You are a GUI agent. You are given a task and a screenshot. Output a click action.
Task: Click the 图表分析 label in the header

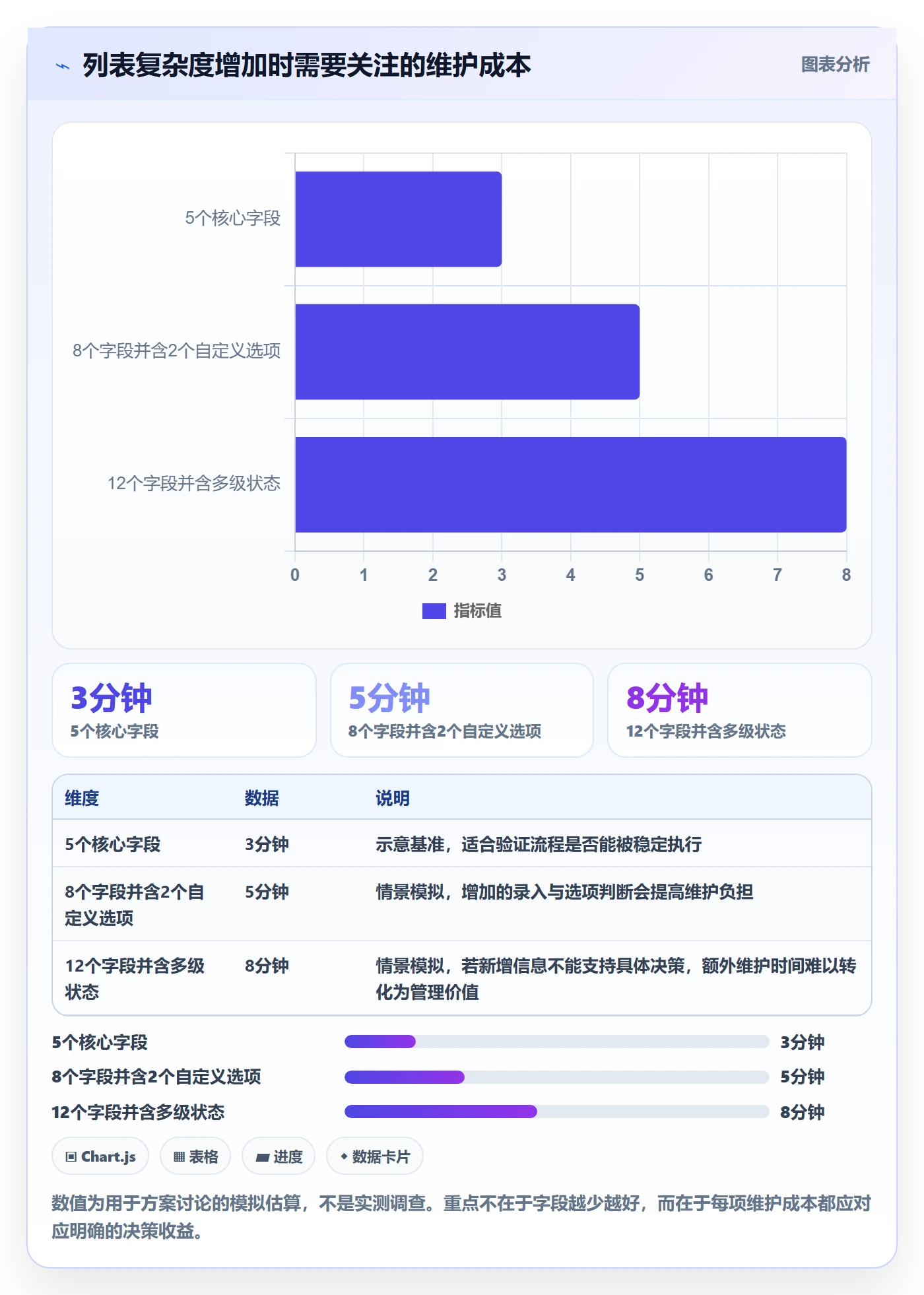pyautogui.click(x=835, y=65)
